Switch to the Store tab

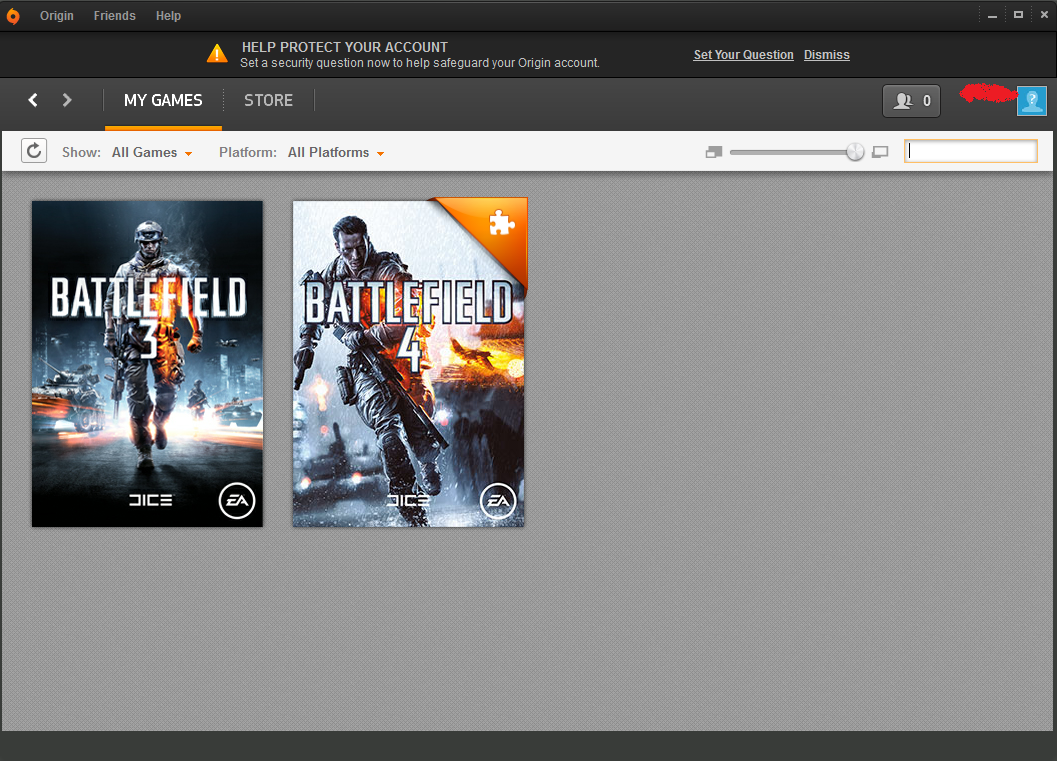[x=268, y=100]
